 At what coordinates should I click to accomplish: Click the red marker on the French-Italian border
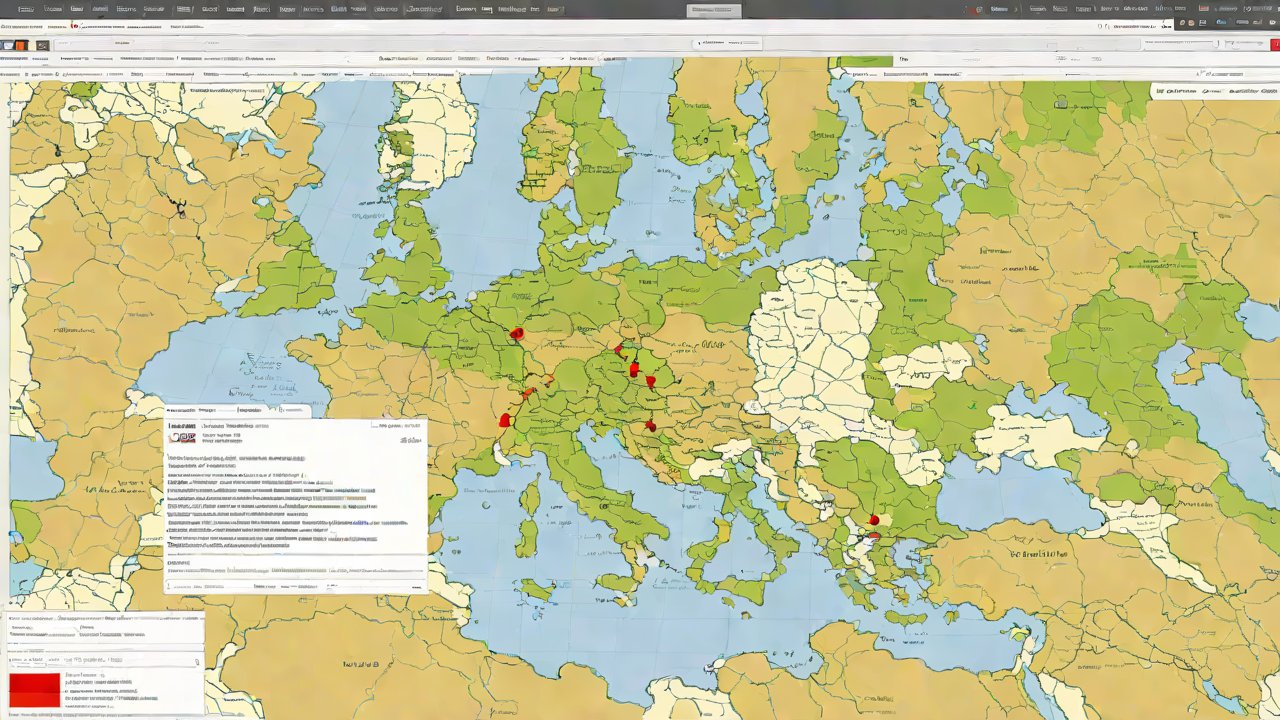(505, 421)
